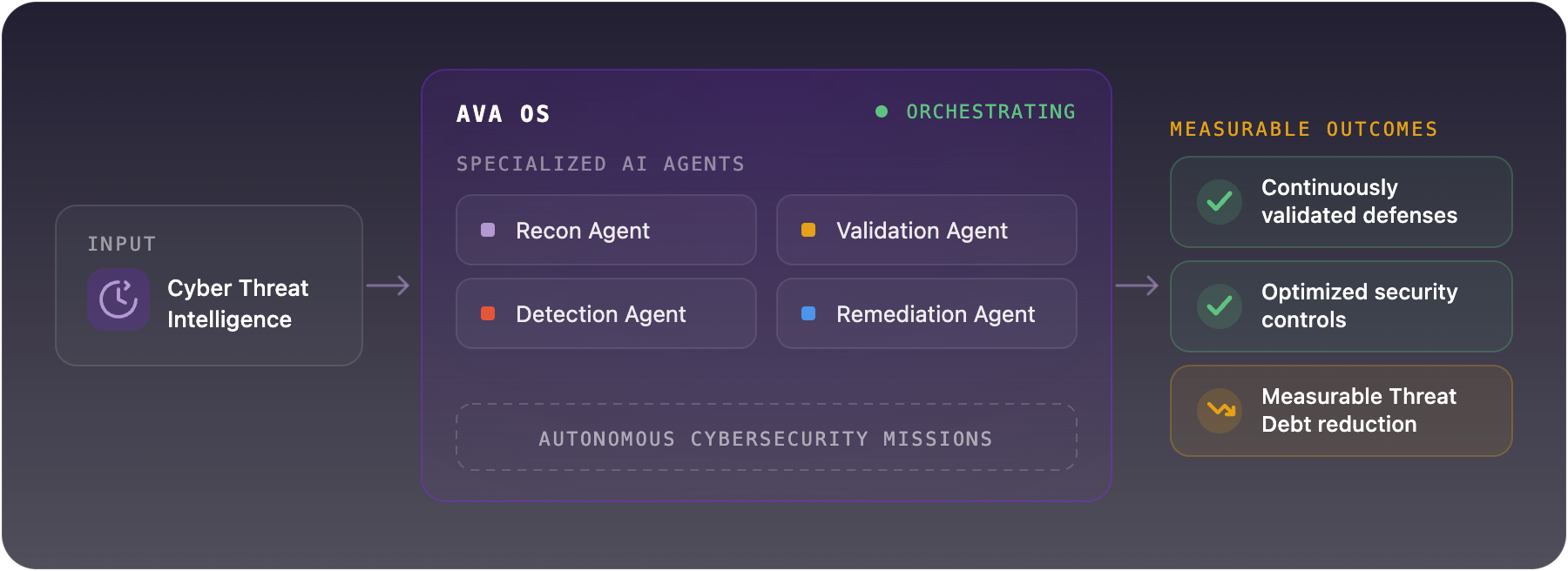This screenshot has width=1568, height=571.
Task: Click the green checkmark beside Continuously validated defenses
Action: coord(1220,202)
